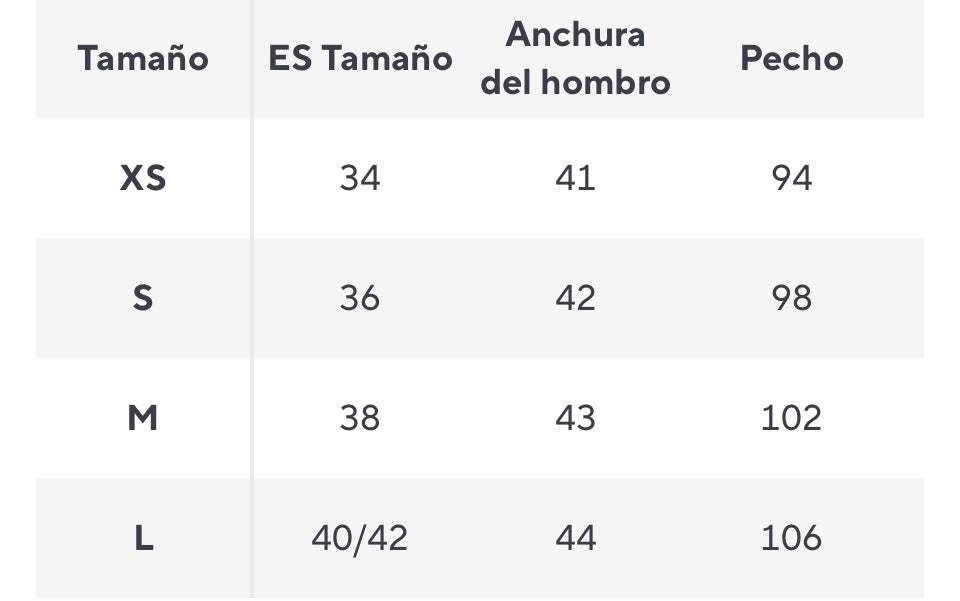The image size is (960, 601).
Task: Click the Tamaño column header
Action: [143, 59]
